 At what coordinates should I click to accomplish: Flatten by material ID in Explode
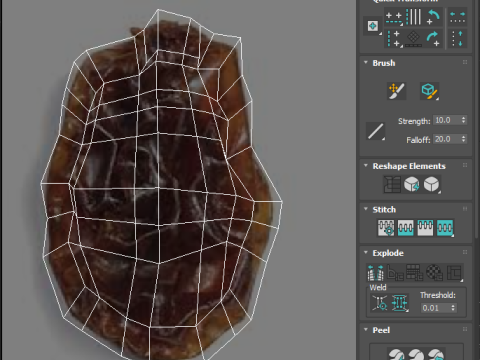click(434, 273)
